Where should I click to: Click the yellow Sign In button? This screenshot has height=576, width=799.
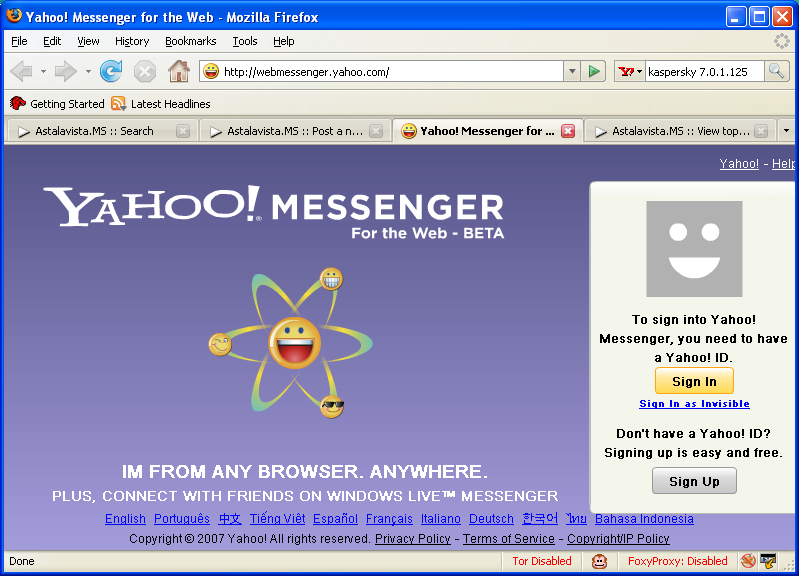click(694, 381)
